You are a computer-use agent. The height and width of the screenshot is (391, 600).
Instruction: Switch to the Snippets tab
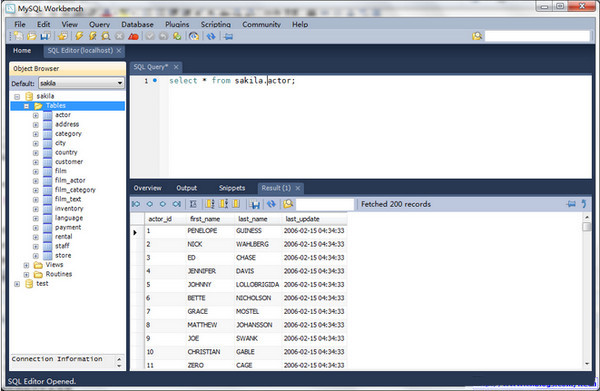point(232,188)
